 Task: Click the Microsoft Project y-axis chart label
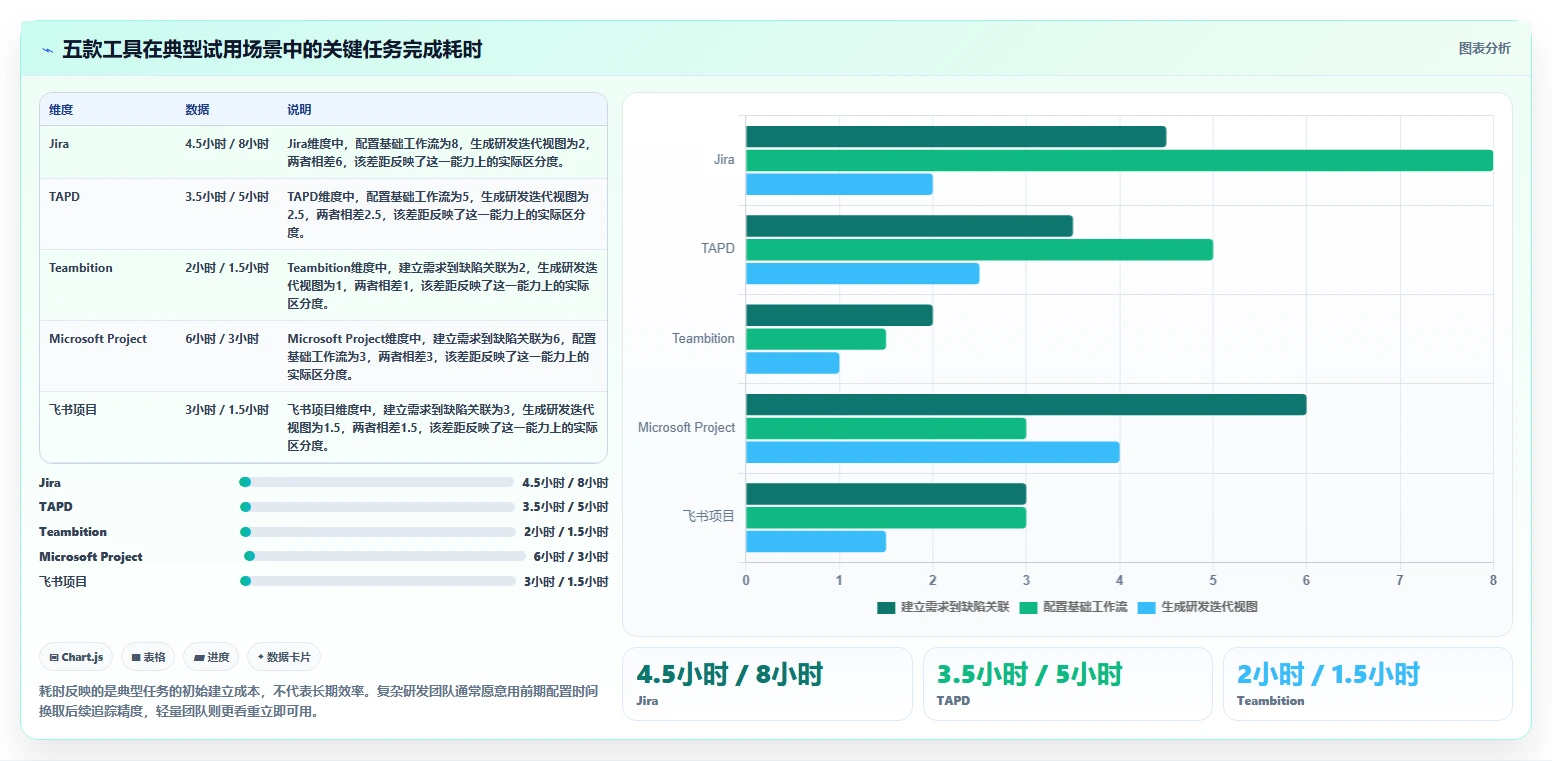tap(686, 428)
